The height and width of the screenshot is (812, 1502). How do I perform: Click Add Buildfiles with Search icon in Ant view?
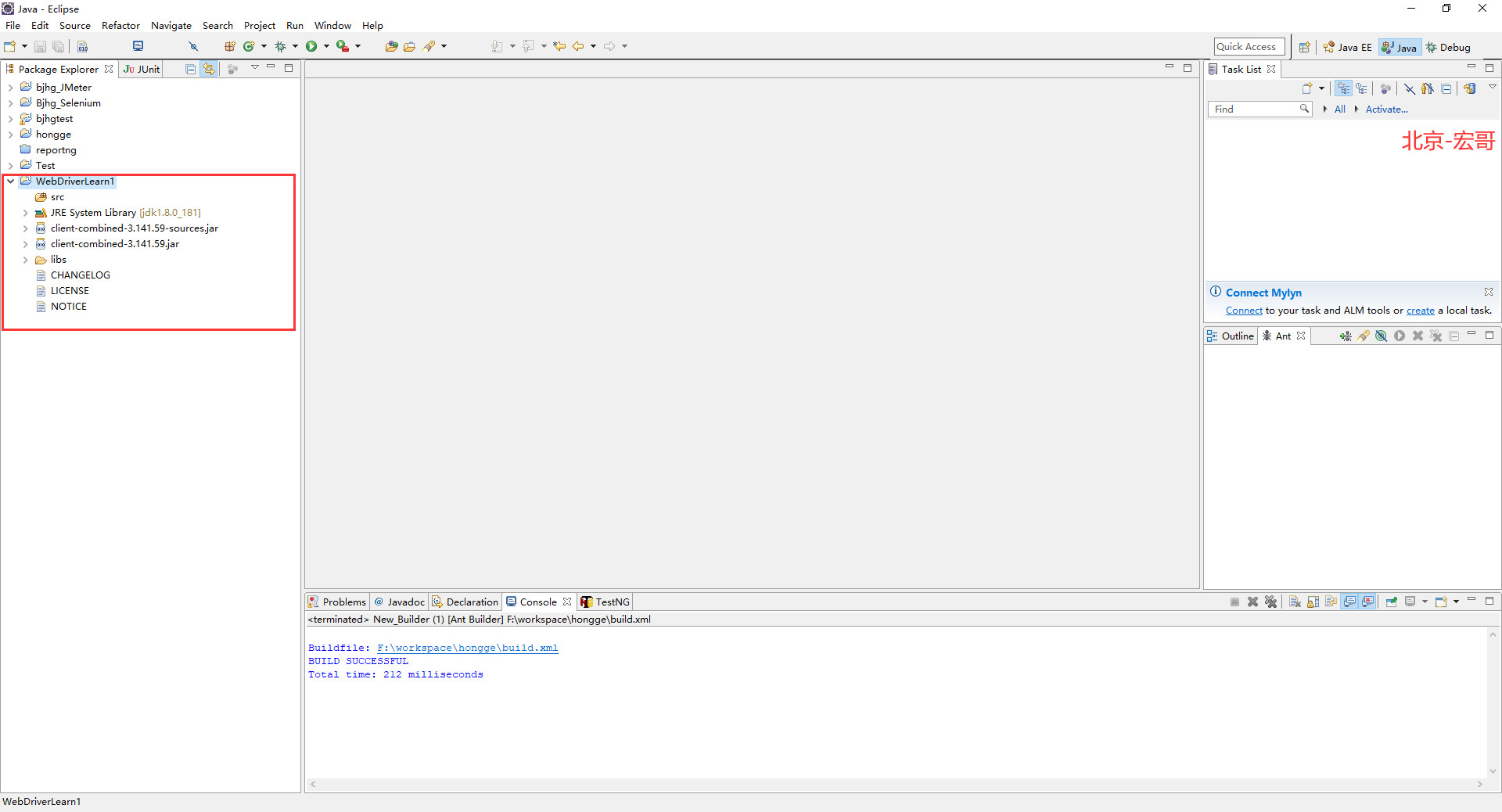(x=1364, y=336)
